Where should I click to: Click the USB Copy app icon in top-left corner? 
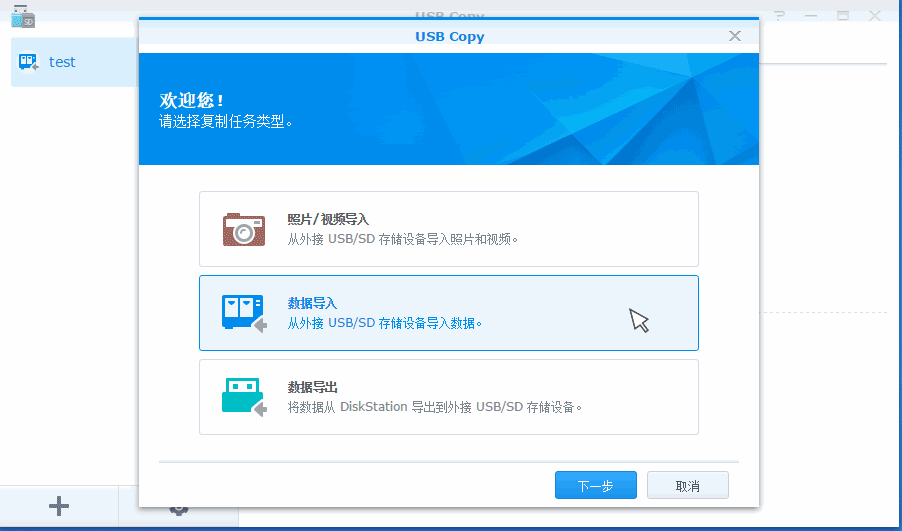click(23, 16)
